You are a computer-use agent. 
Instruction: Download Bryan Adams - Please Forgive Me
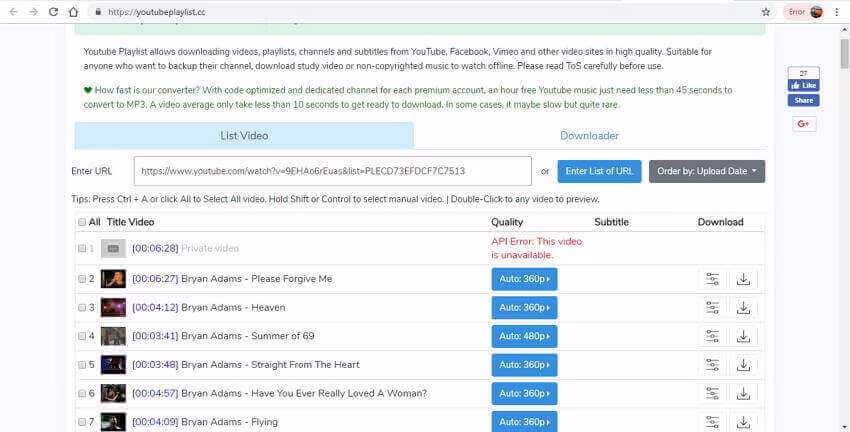tap(743, 279)
